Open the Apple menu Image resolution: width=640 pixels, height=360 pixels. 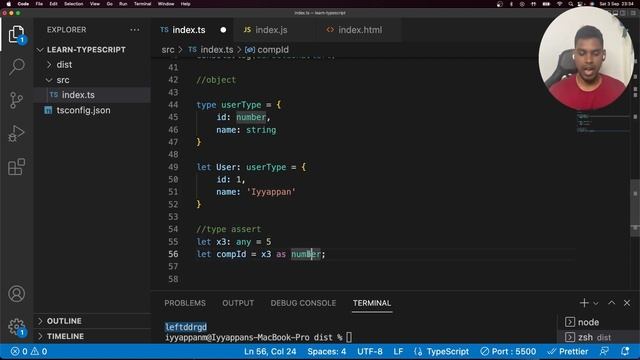[9, 4]
